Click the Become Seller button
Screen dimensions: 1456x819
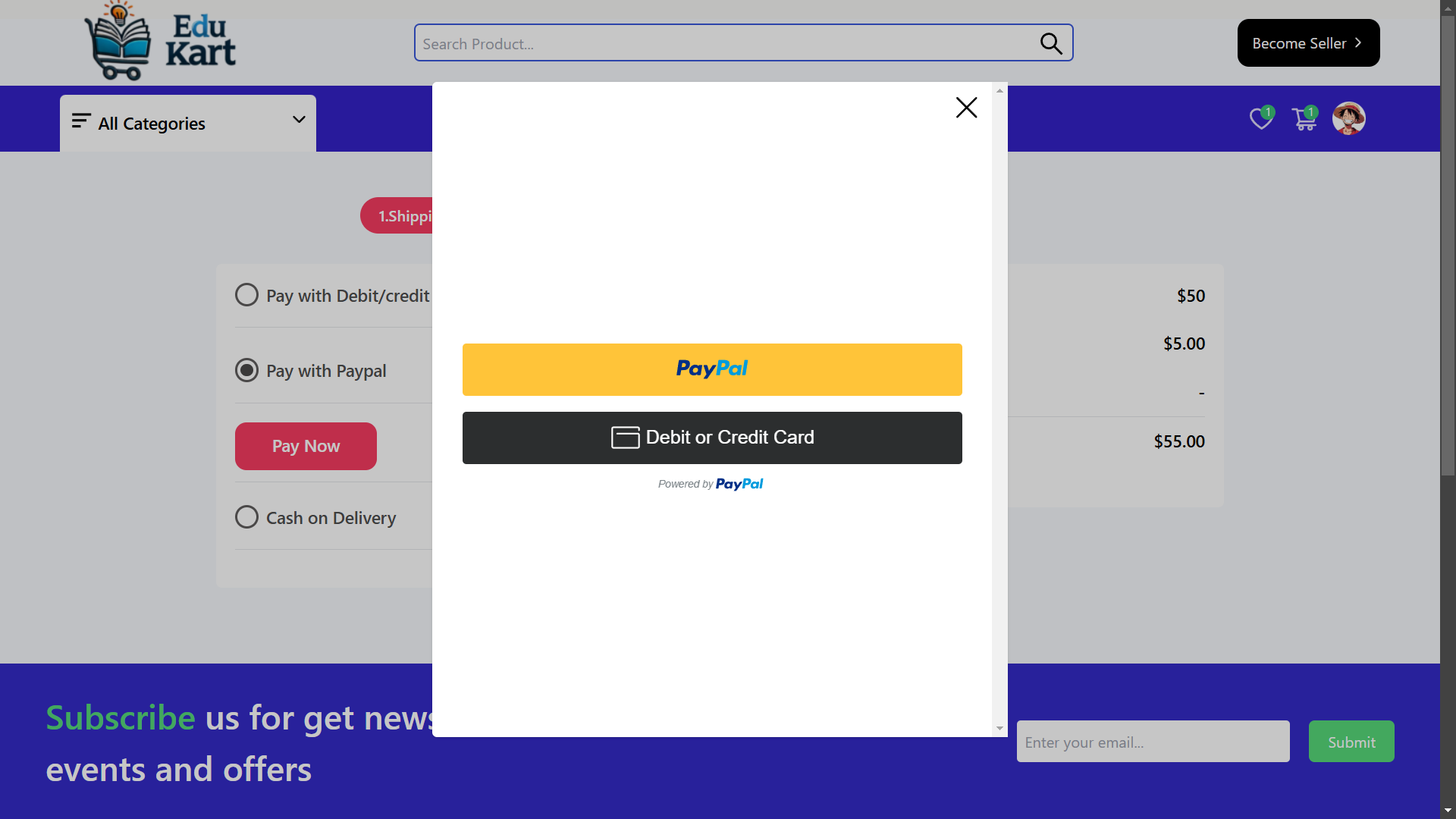tap(1308, 43)
